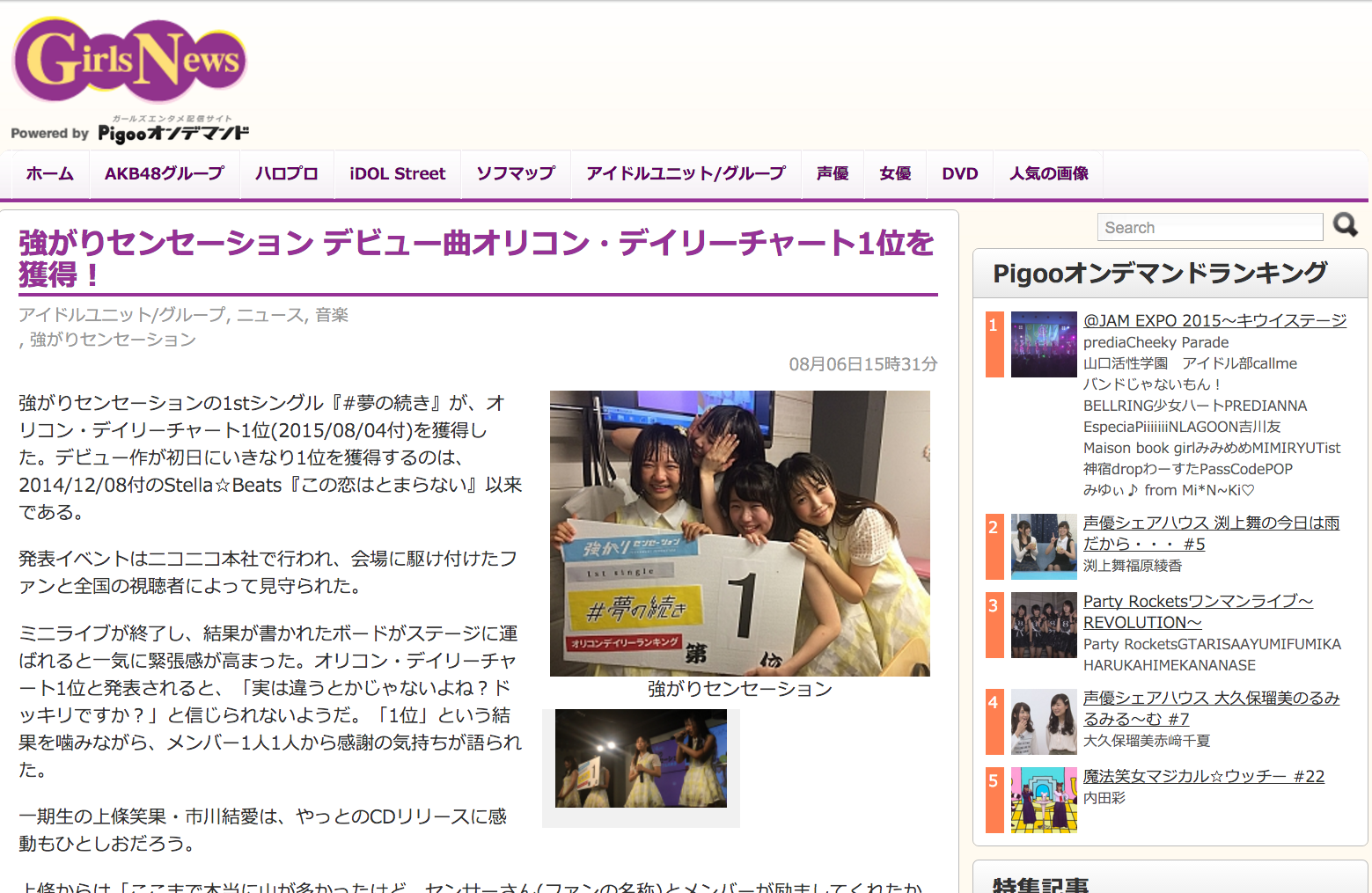Click the Pigooオンデマンドランキング heading
Viewport: 1372px width, 893px height.
1160,274
